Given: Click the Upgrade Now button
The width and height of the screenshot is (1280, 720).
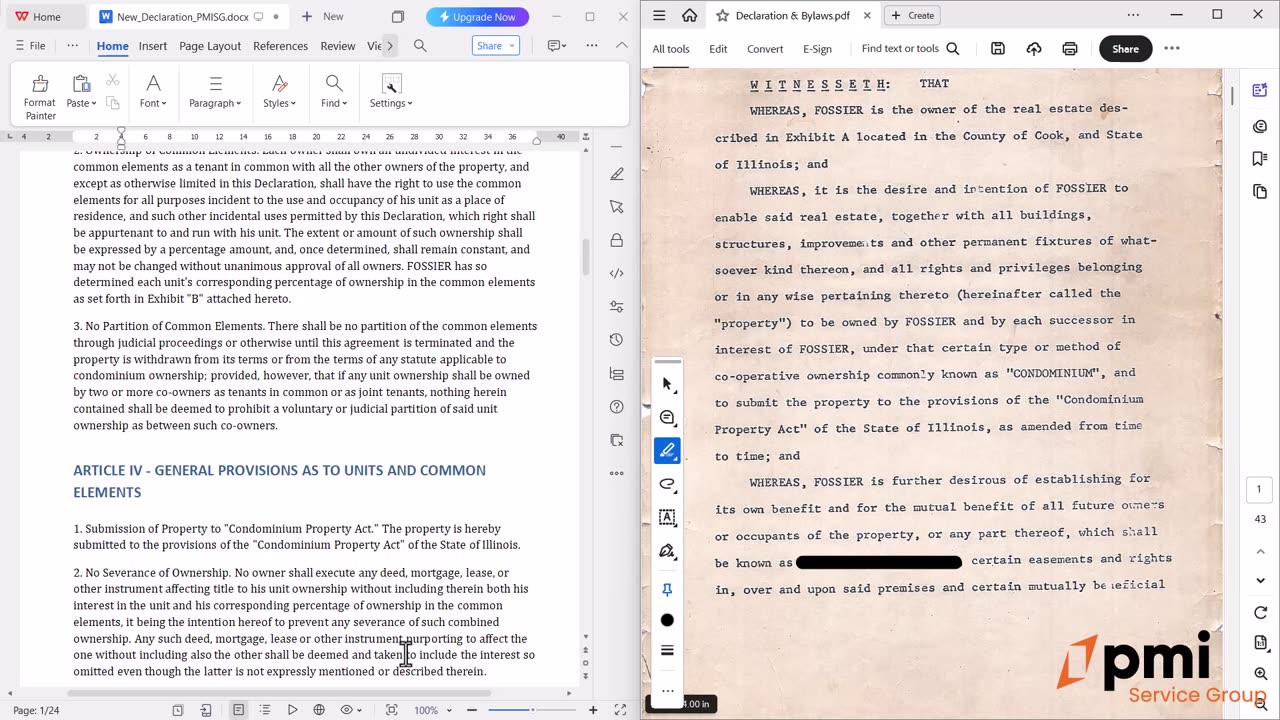Looking at the screenshot, I should tap(477, 16).
